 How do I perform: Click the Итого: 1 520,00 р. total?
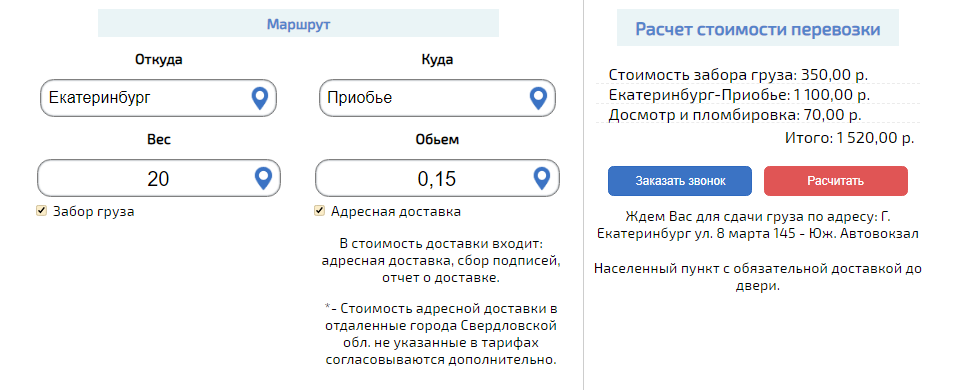tap(850, 138)
